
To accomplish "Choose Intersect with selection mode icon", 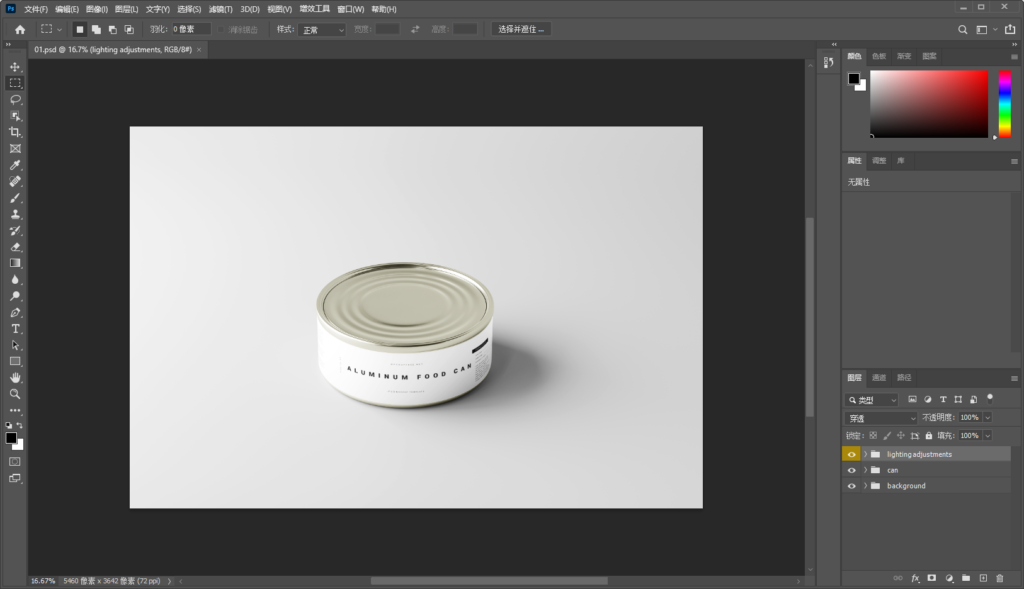I will 129,29.
